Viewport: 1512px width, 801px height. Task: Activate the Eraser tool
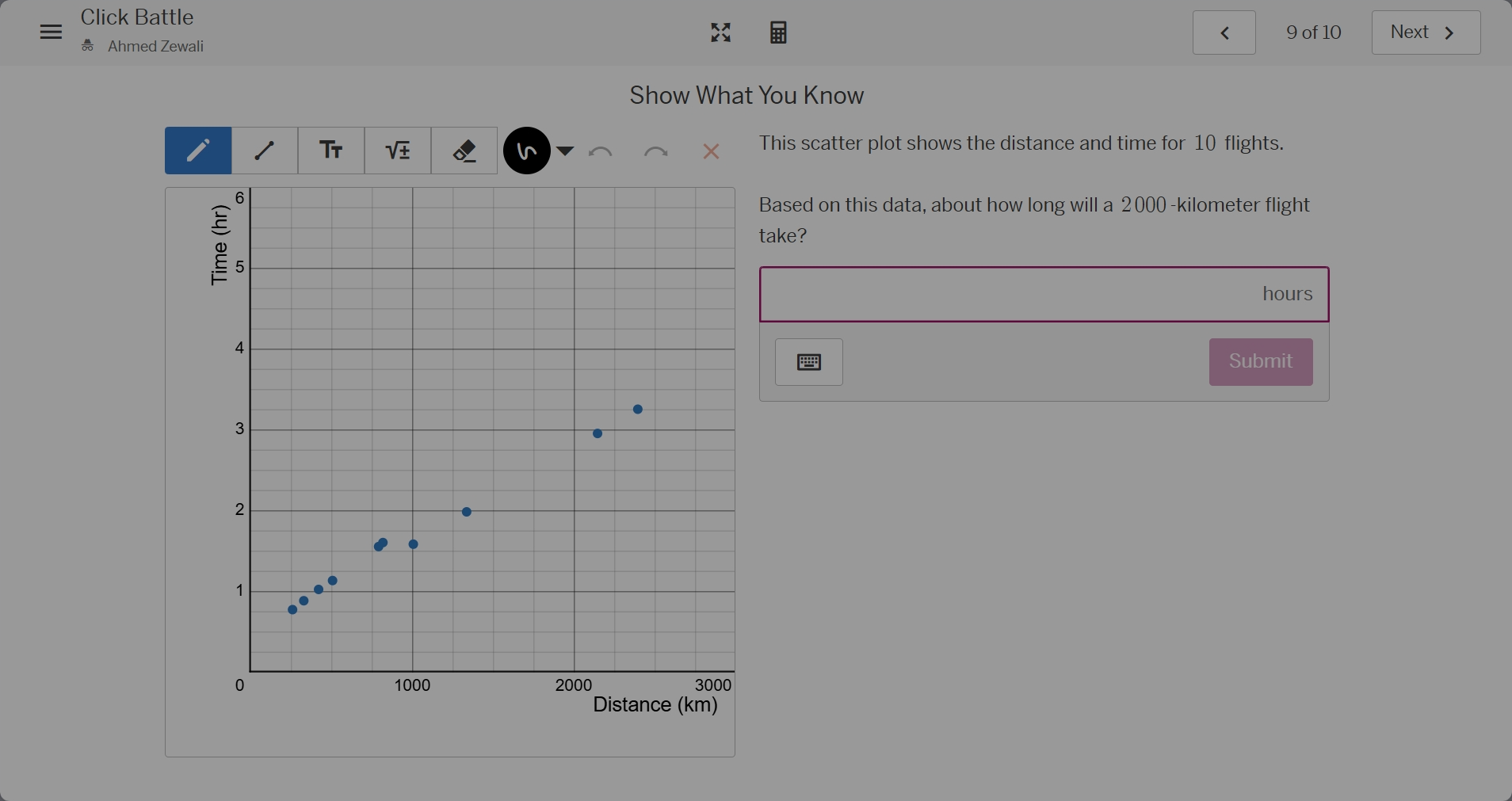coord(464,151)
